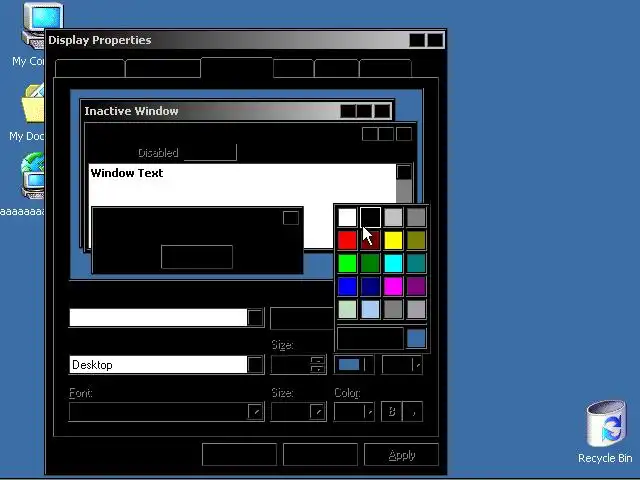This screenshot has width=640, height=480.
Task: Pick the teal color swatch
Action: (x=416, y=263)
